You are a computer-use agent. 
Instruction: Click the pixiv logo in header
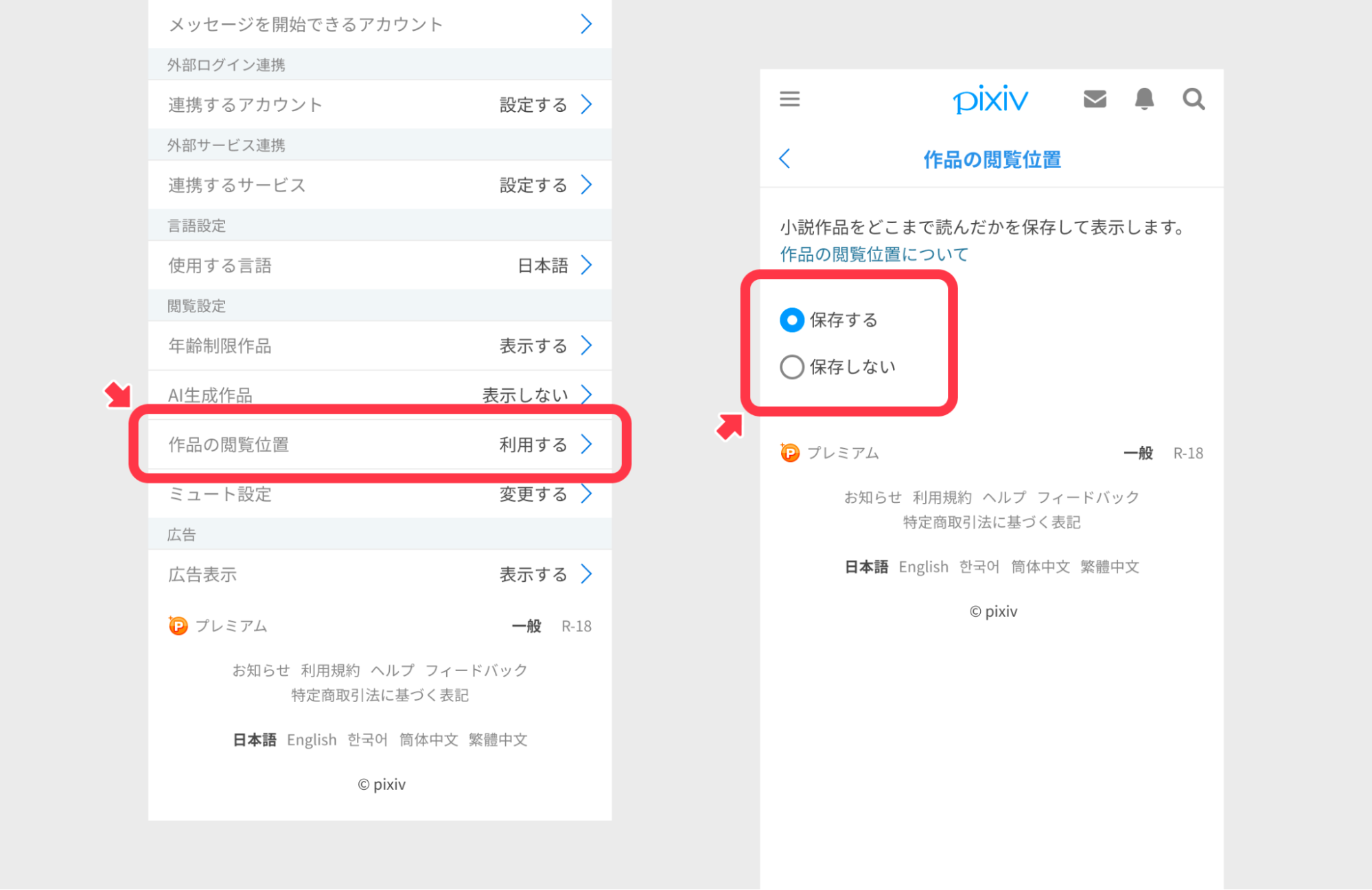click(x=990, y=99)
